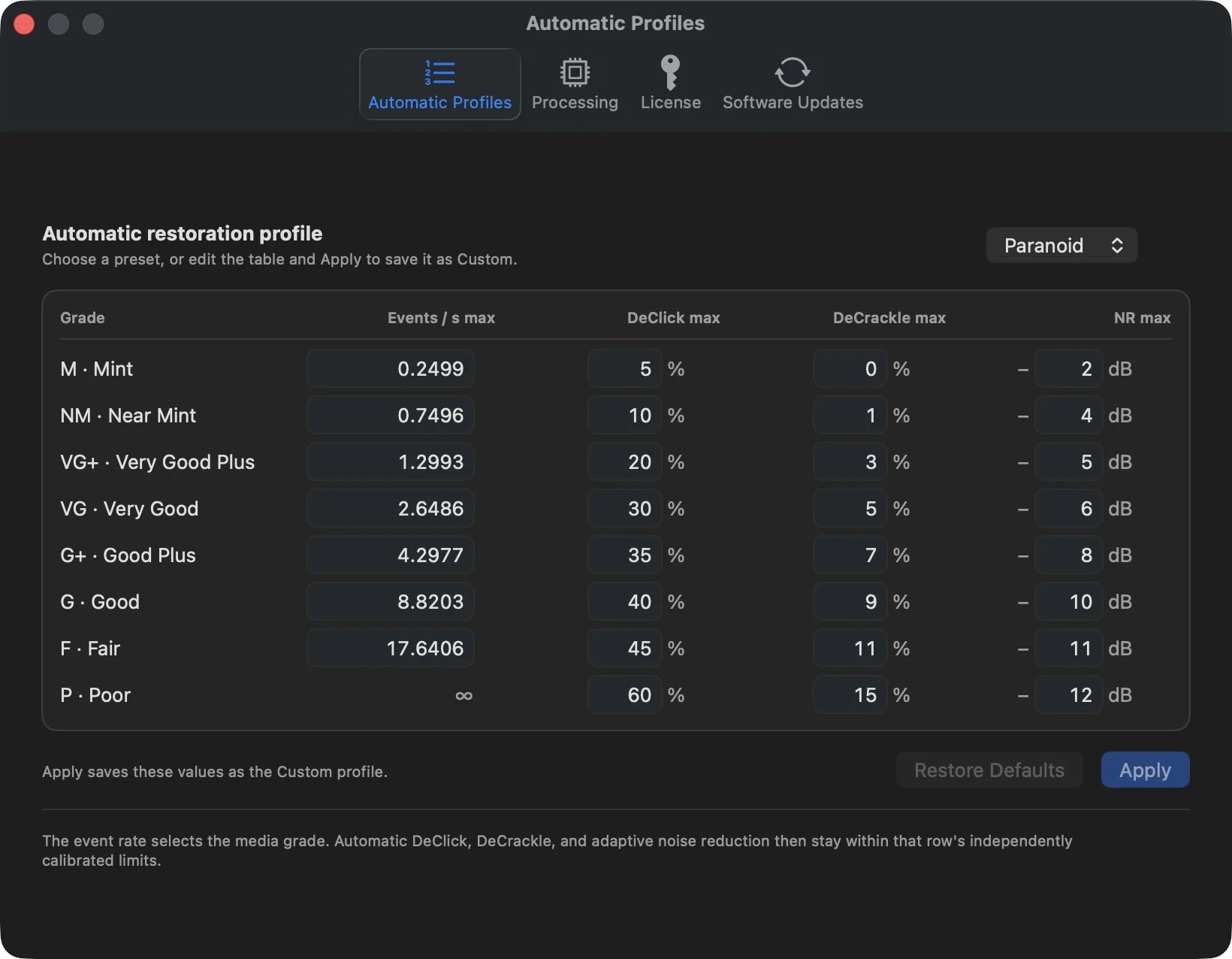Click the Fair NR max dB field

tap(1068, 648)
